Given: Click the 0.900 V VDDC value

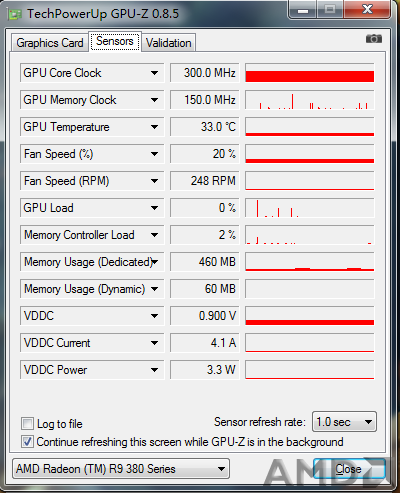Looking at the screenshot, I should point(205,316).
